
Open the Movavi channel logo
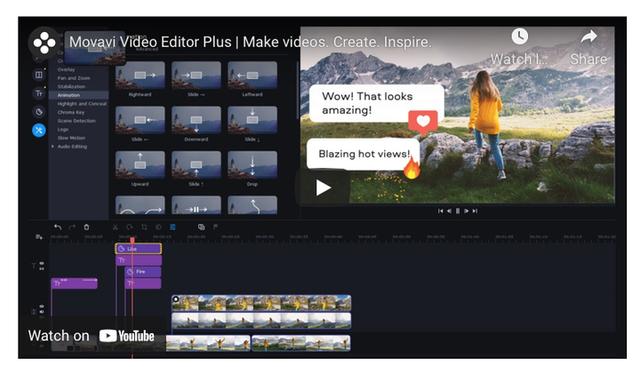(x=44, y=42)
